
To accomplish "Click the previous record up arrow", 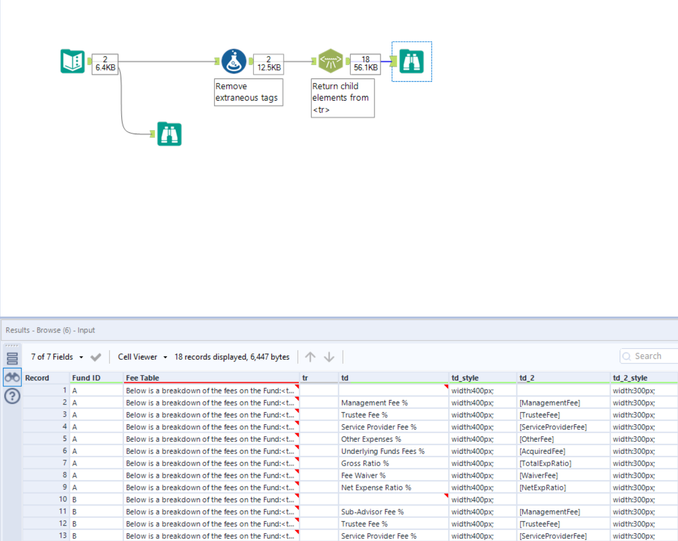I will click(310, 357).
